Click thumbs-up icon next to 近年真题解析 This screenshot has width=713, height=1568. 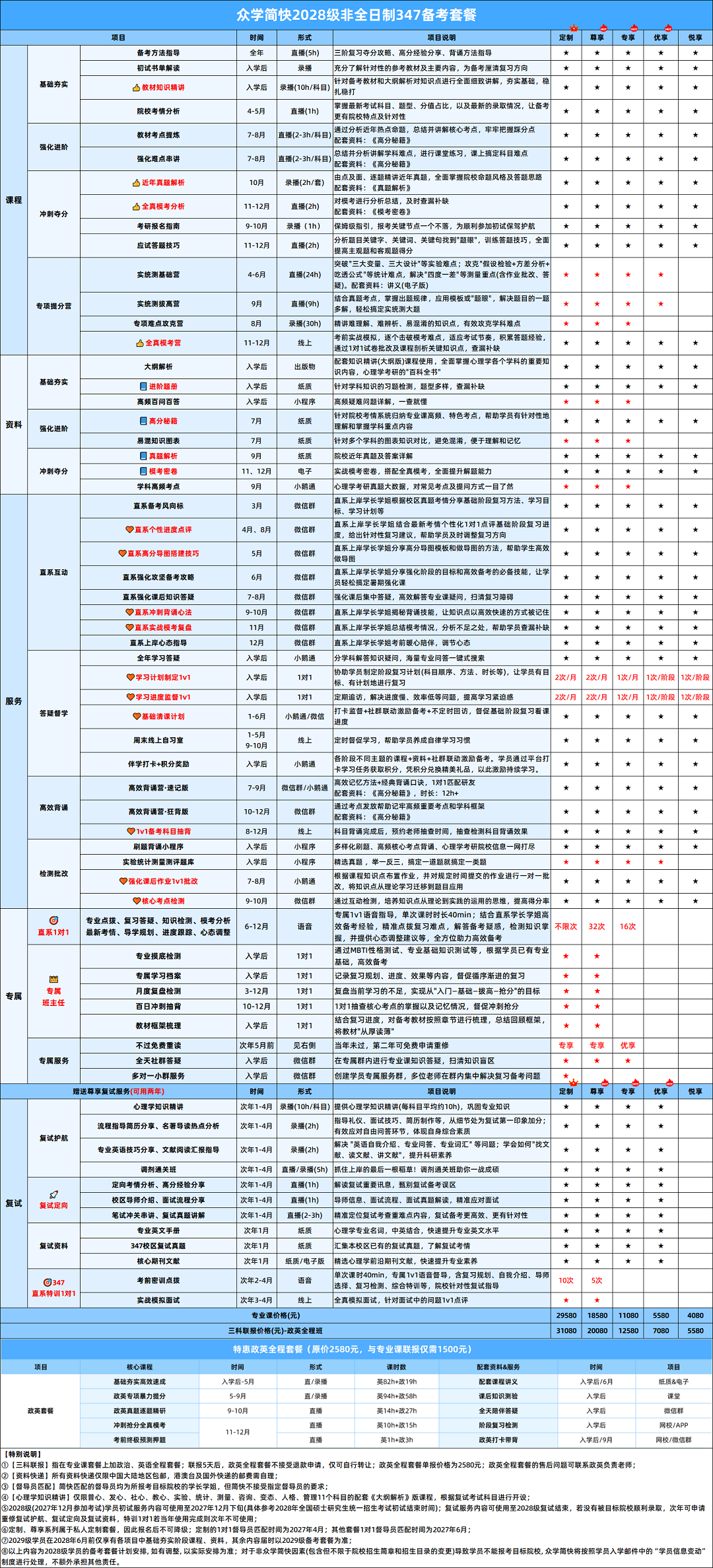click(136, 183)
